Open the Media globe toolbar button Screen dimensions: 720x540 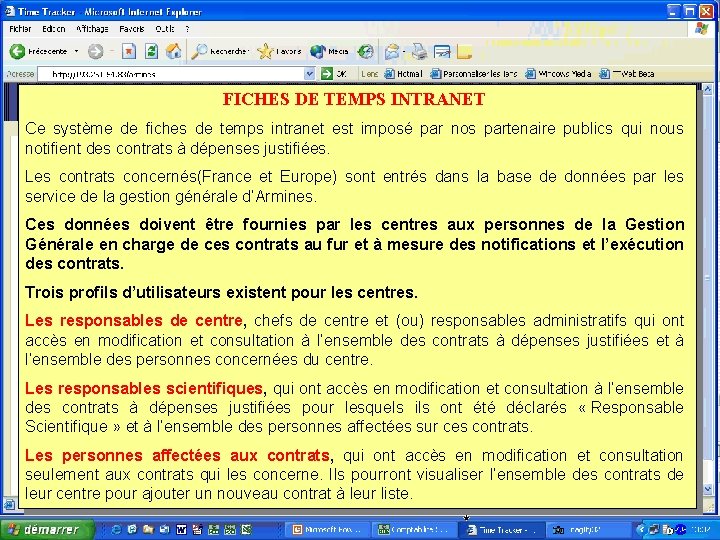pos(329,51)
